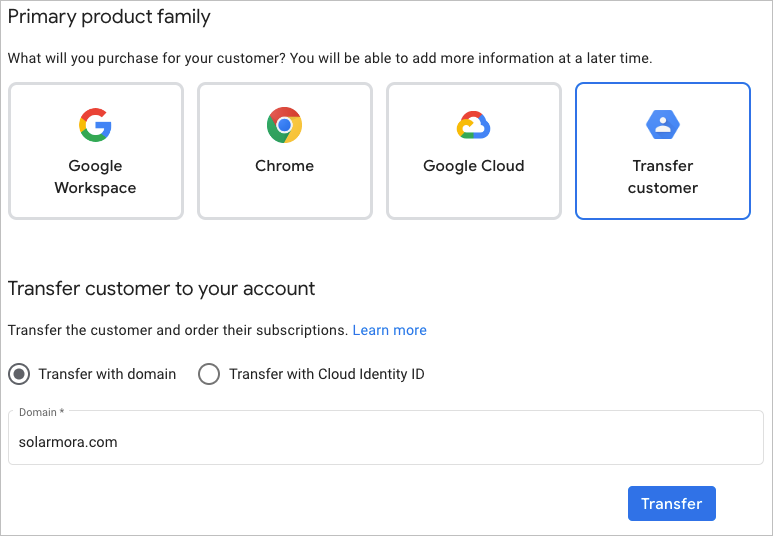Select the Transfer with Cloud Identity ID radio
The height and width of the screenshot is (536, 773).
coord(209,374)
